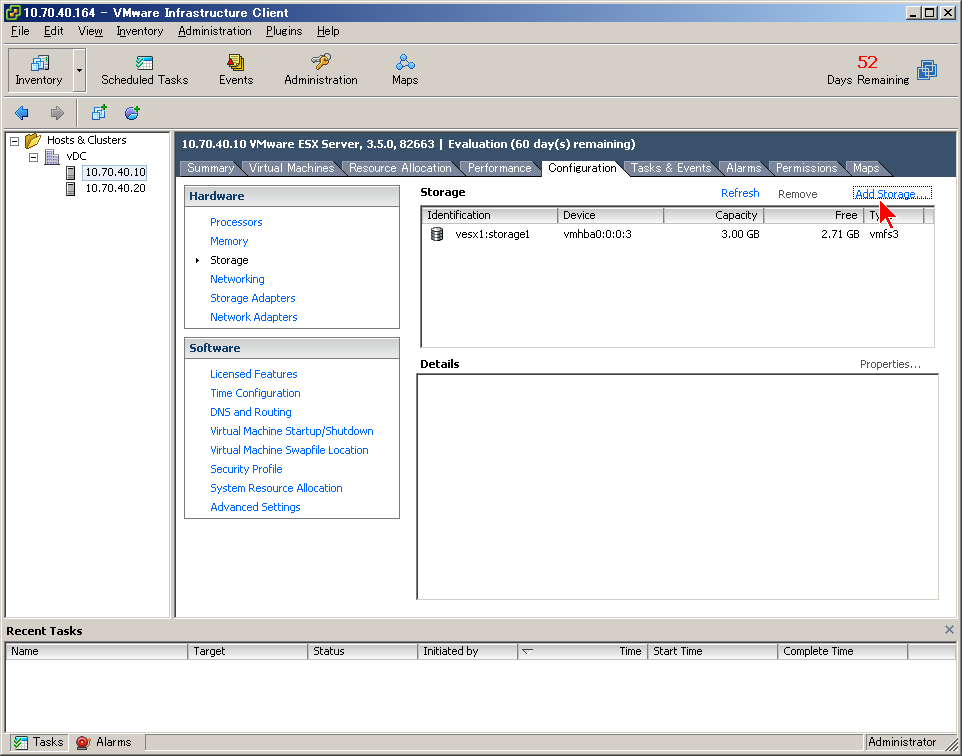Screen dimensions: 962x756
Task: Open Time Configuration settings
Action: pyautogui.click(x=255, y=393)
